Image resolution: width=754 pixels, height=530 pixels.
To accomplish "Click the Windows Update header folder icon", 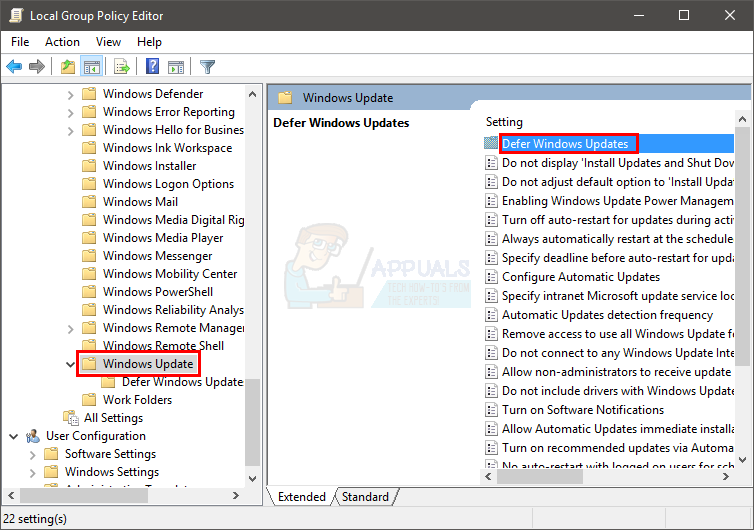I will [x=285, y=98].
